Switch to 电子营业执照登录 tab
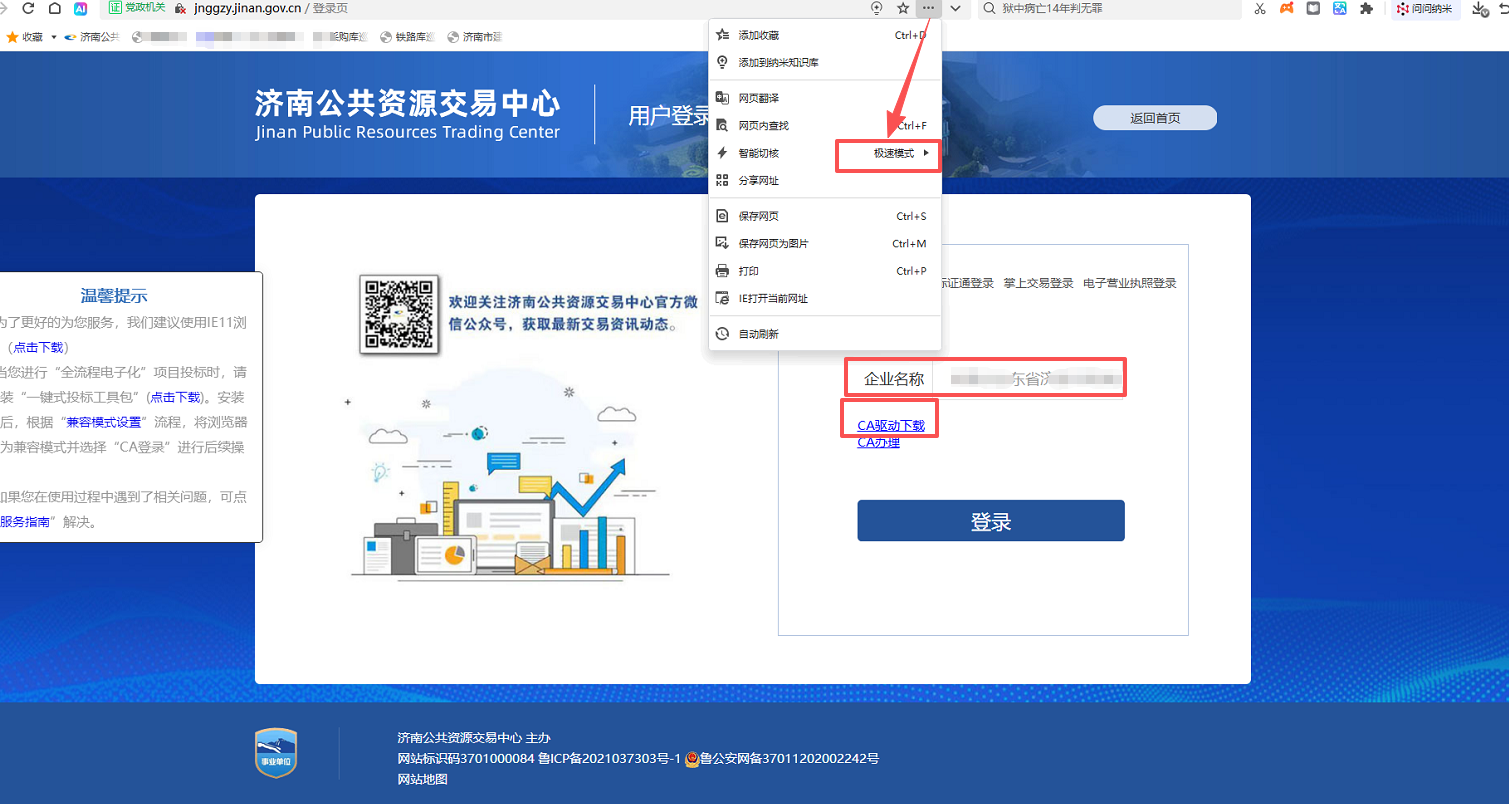 click(x=1129, y=283)
